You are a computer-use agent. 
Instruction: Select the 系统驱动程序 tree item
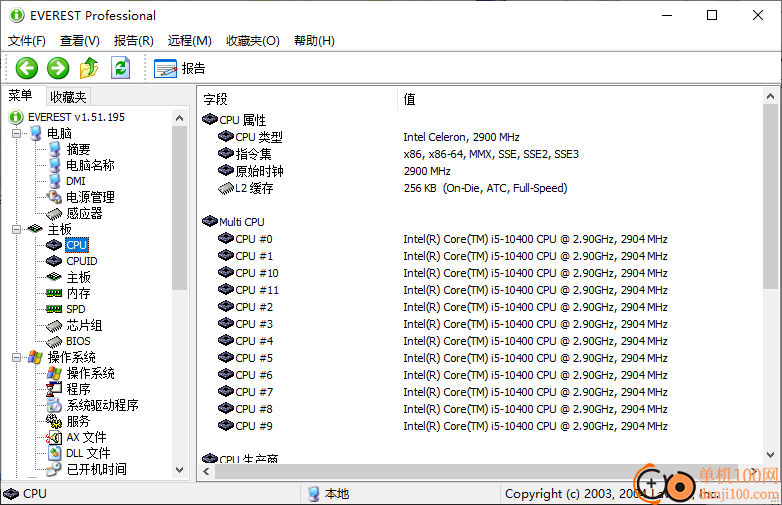point(102,405)
